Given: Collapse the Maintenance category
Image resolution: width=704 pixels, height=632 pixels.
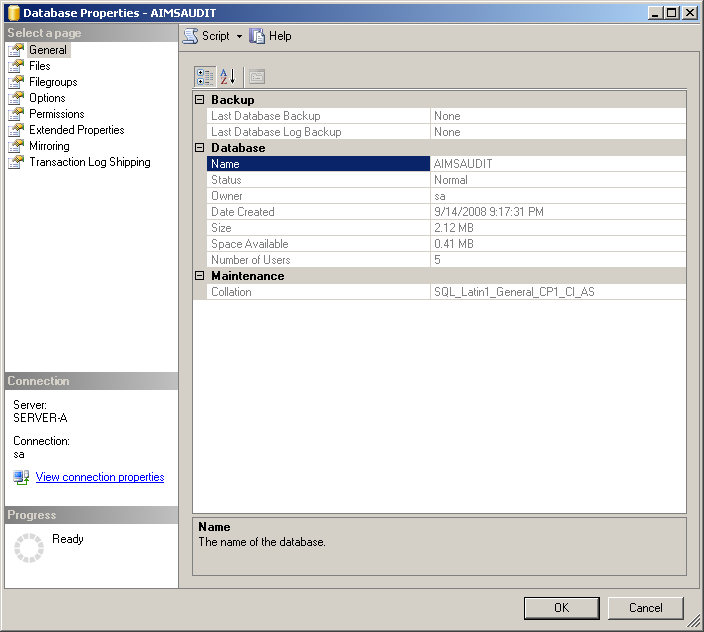Looking at the screenshot, I should click(x=200, y=276).
